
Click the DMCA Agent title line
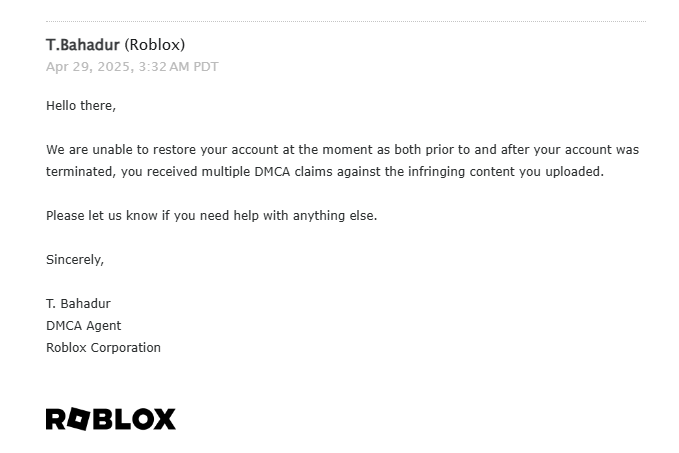(x=84, y=326)
